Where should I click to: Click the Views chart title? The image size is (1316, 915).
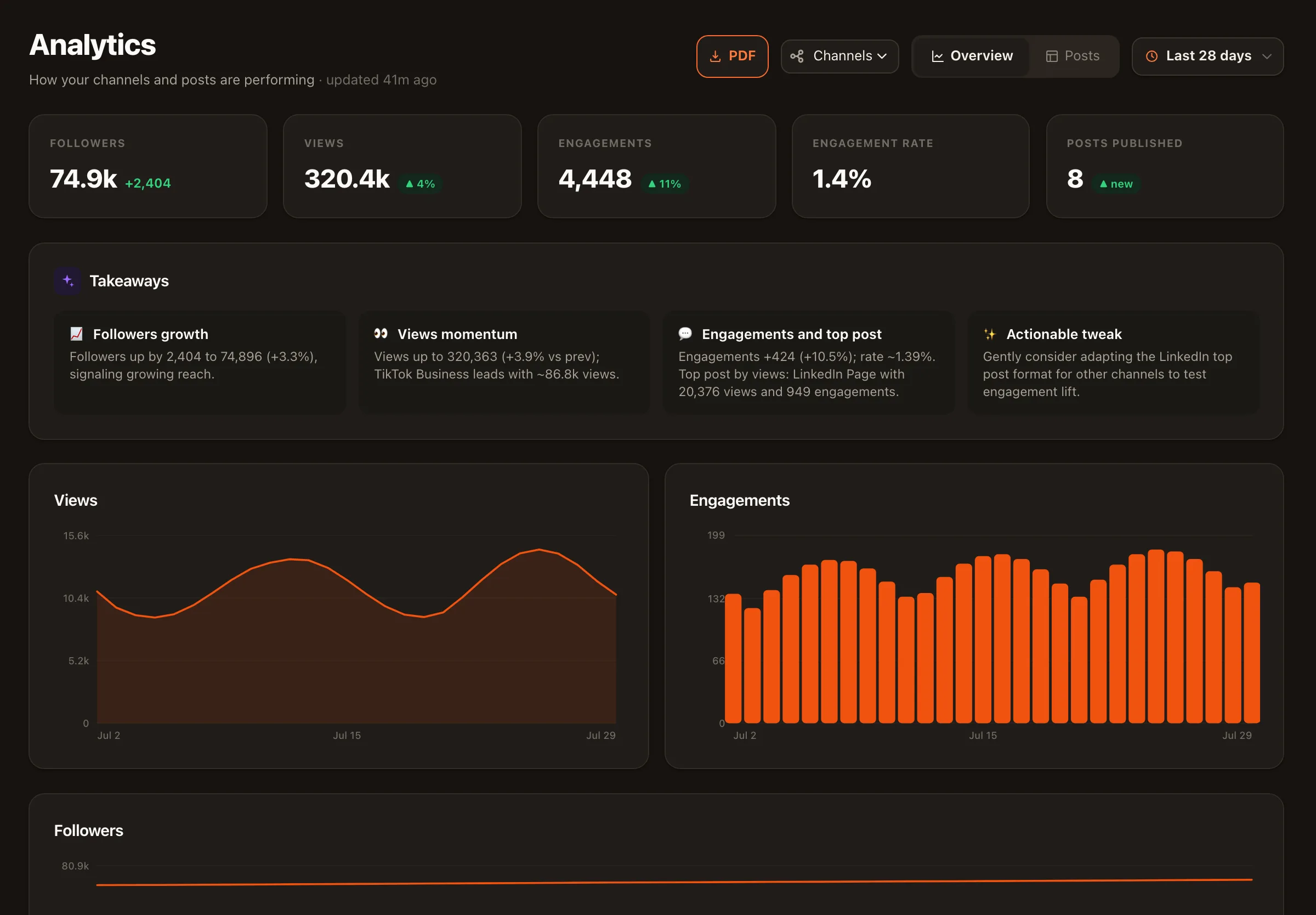76,500
